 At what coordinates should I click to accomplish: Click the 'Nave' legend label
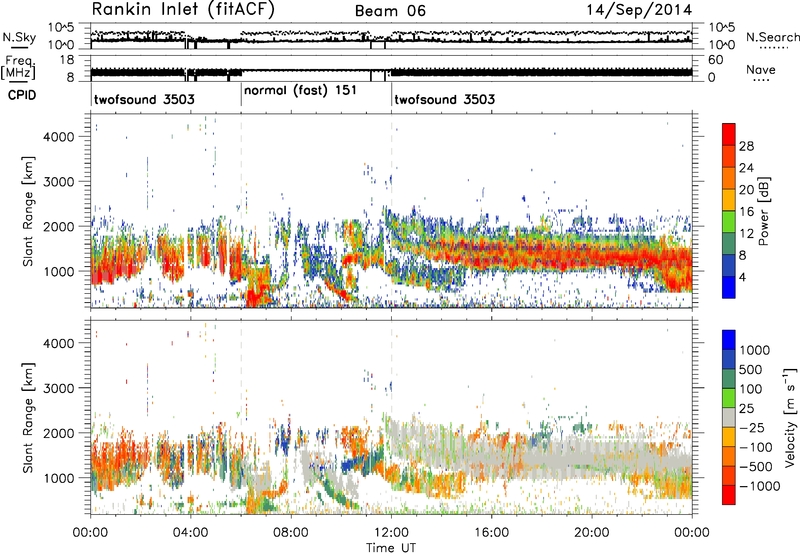point(761,69)
